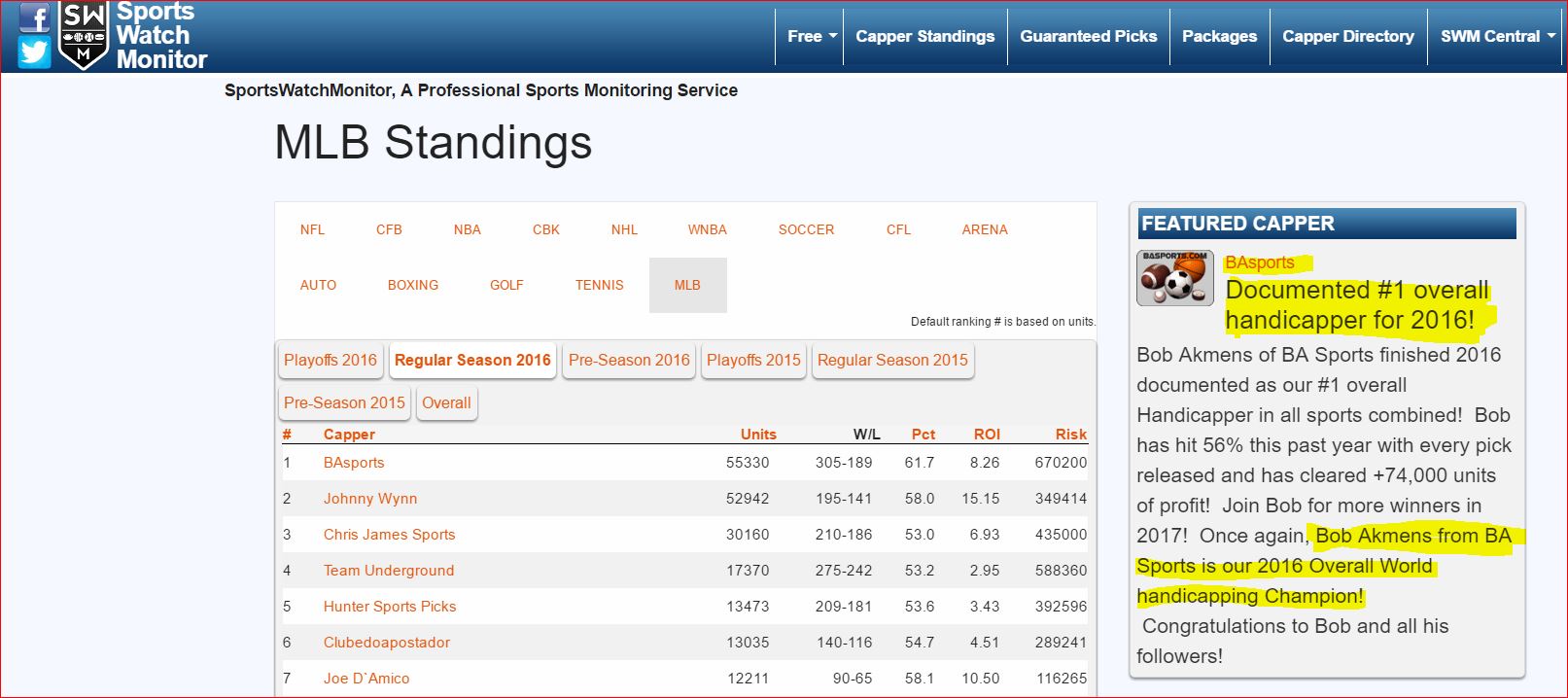Click Clubedoapostador units 13035
This screenshot has height=698, width=1568.
click(748, 643)
